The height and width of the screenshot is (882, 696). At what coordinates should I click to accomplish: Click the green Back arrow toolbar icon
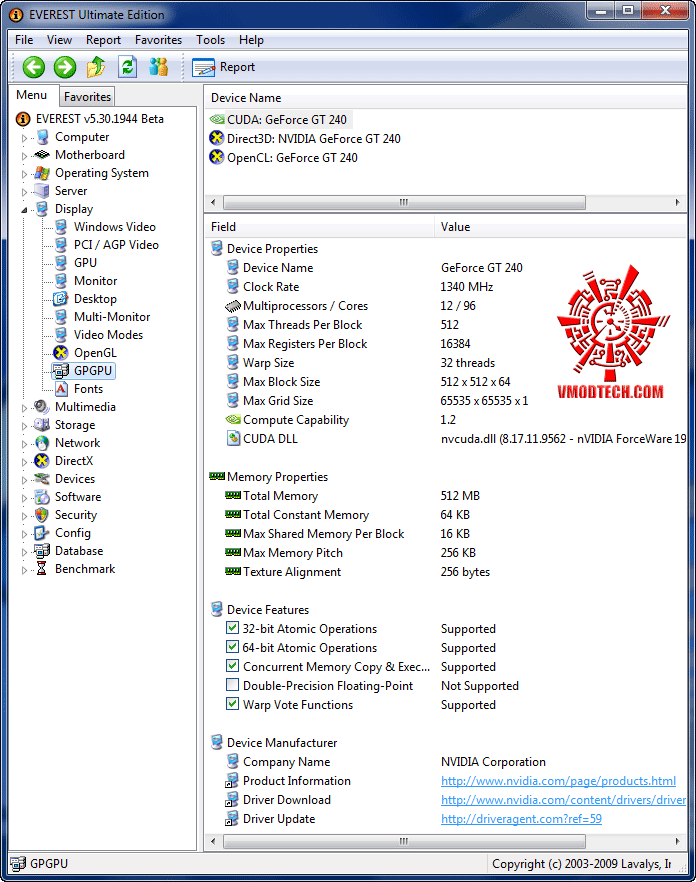tap(33, 67)
